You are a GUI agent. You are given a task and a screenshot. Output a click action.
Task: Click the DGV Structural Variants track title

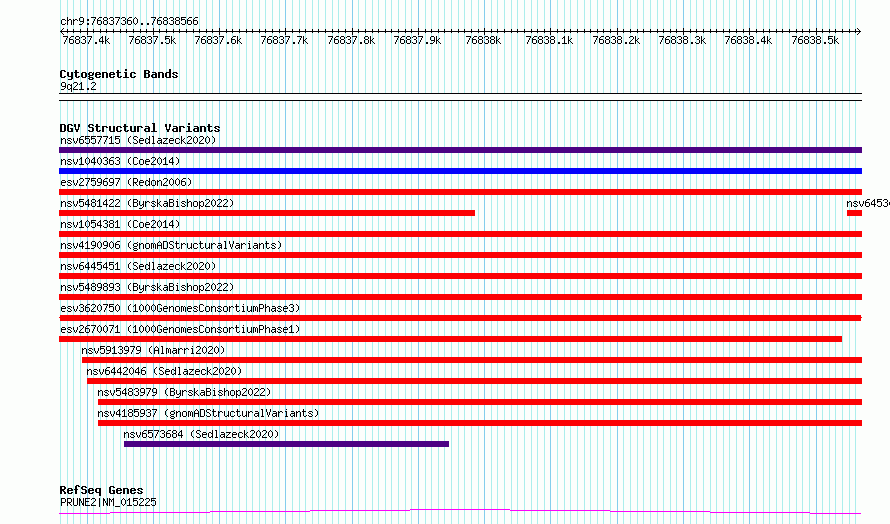[x=140, y=128]
